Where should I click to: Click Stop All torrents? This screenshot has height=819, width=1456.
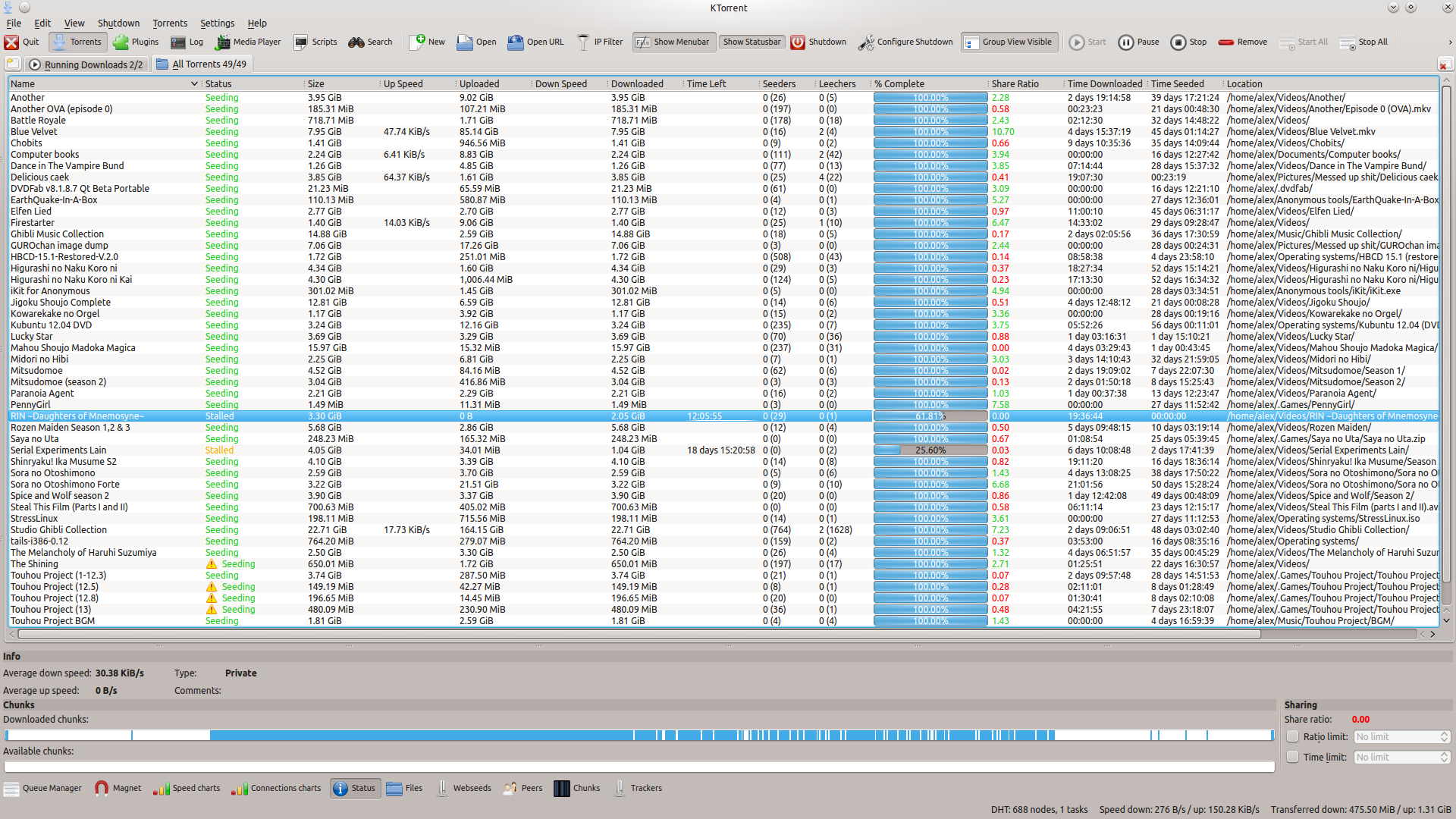pyautogui.click(x=1363, y=42)
